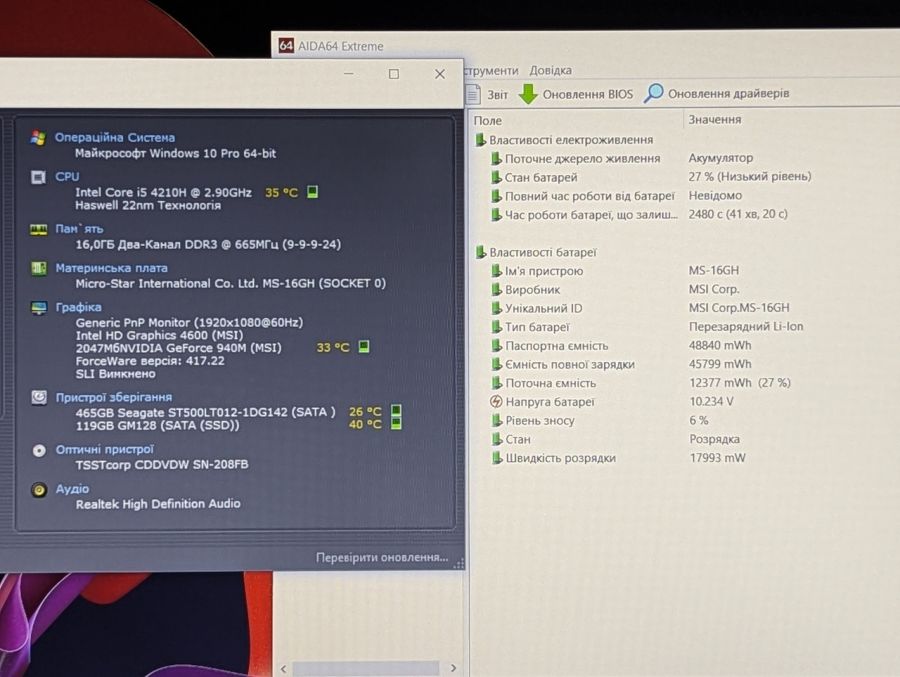Select the Властивості електроживлення group row
The image size is (900, 677).
[564, 140]
